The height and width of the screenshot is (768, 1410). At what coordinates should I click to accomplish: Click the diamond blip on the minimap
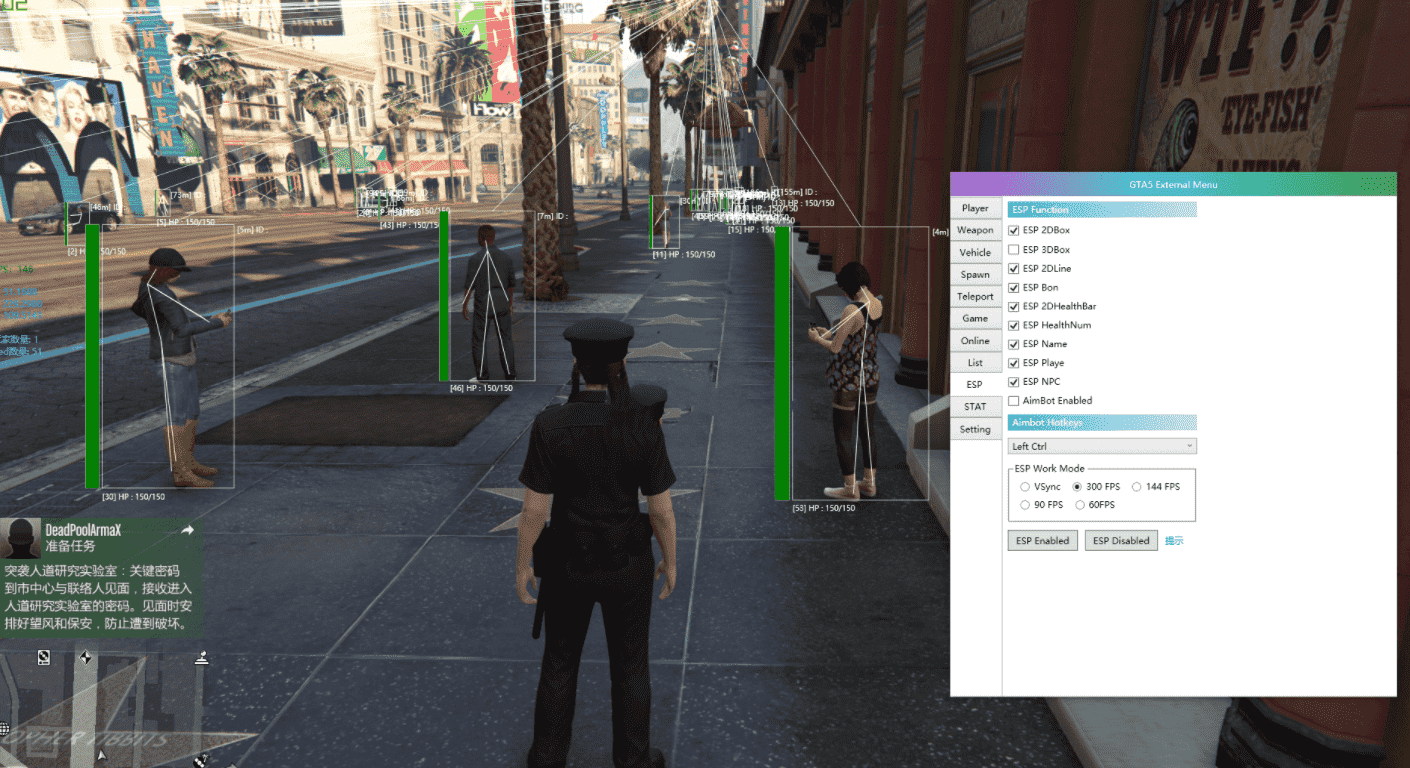coord(86,657)
